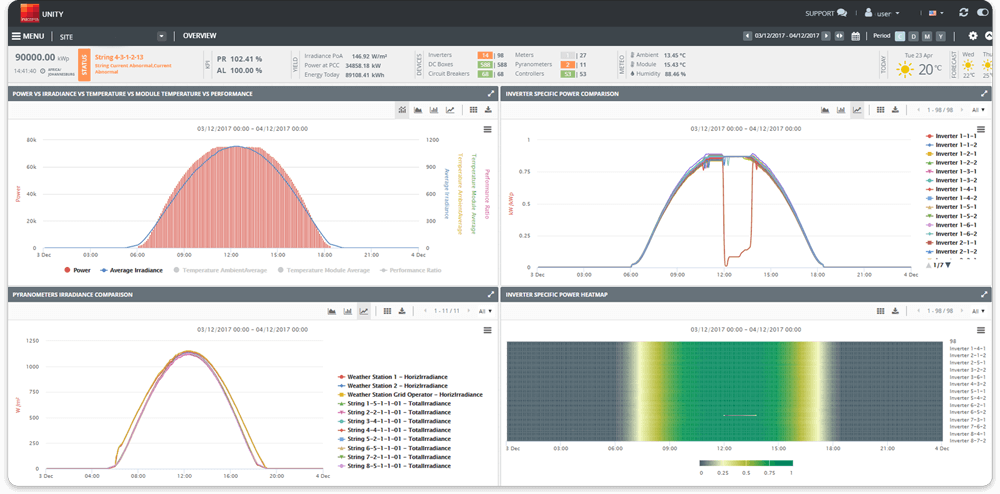Toggle Weather Station Grid Operator legend entry

click(410, 395)
